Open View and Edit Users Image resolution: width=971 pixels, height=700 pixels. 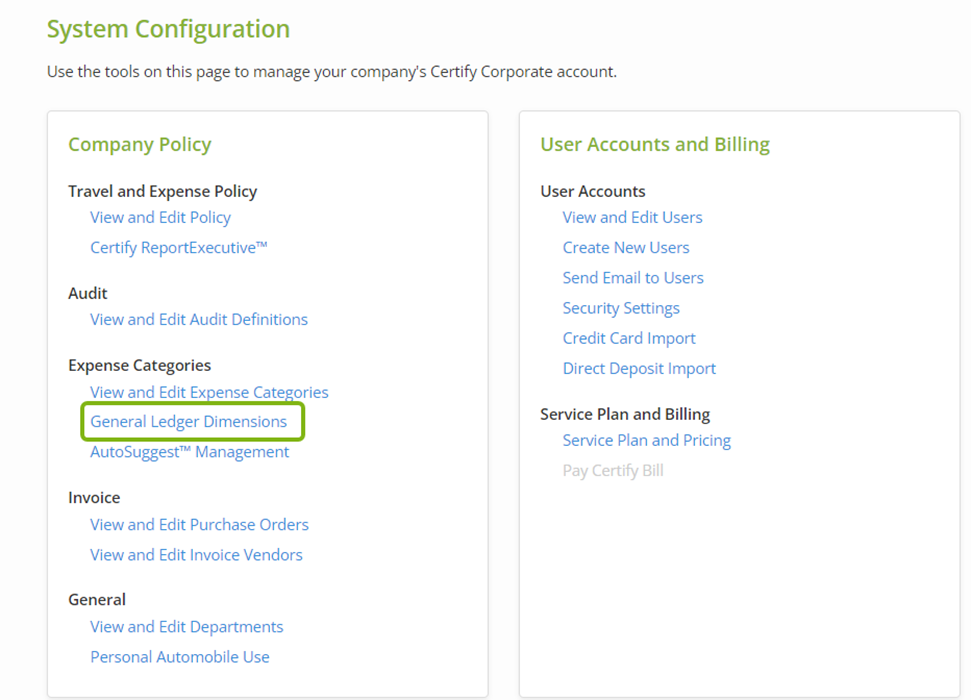[632, 217]
